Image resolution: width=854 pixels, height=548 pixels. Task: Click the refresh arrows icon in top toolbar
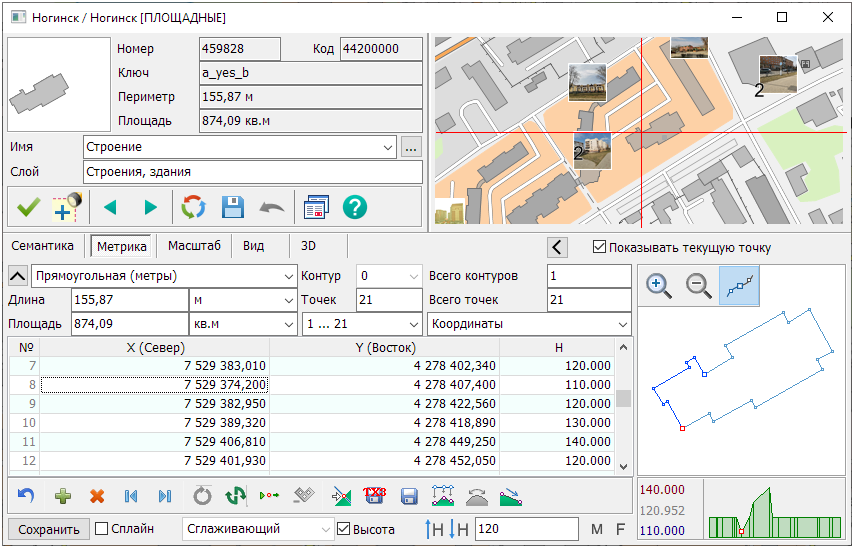[x=193, y=208]
